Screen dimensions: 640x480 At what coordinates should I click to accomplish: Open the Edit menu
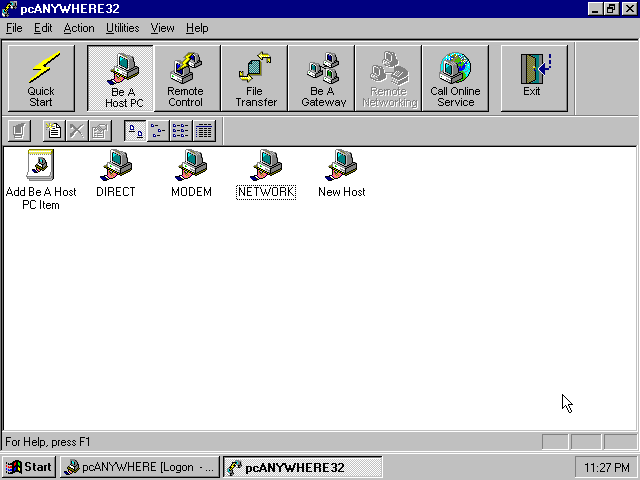click(43, 28)
